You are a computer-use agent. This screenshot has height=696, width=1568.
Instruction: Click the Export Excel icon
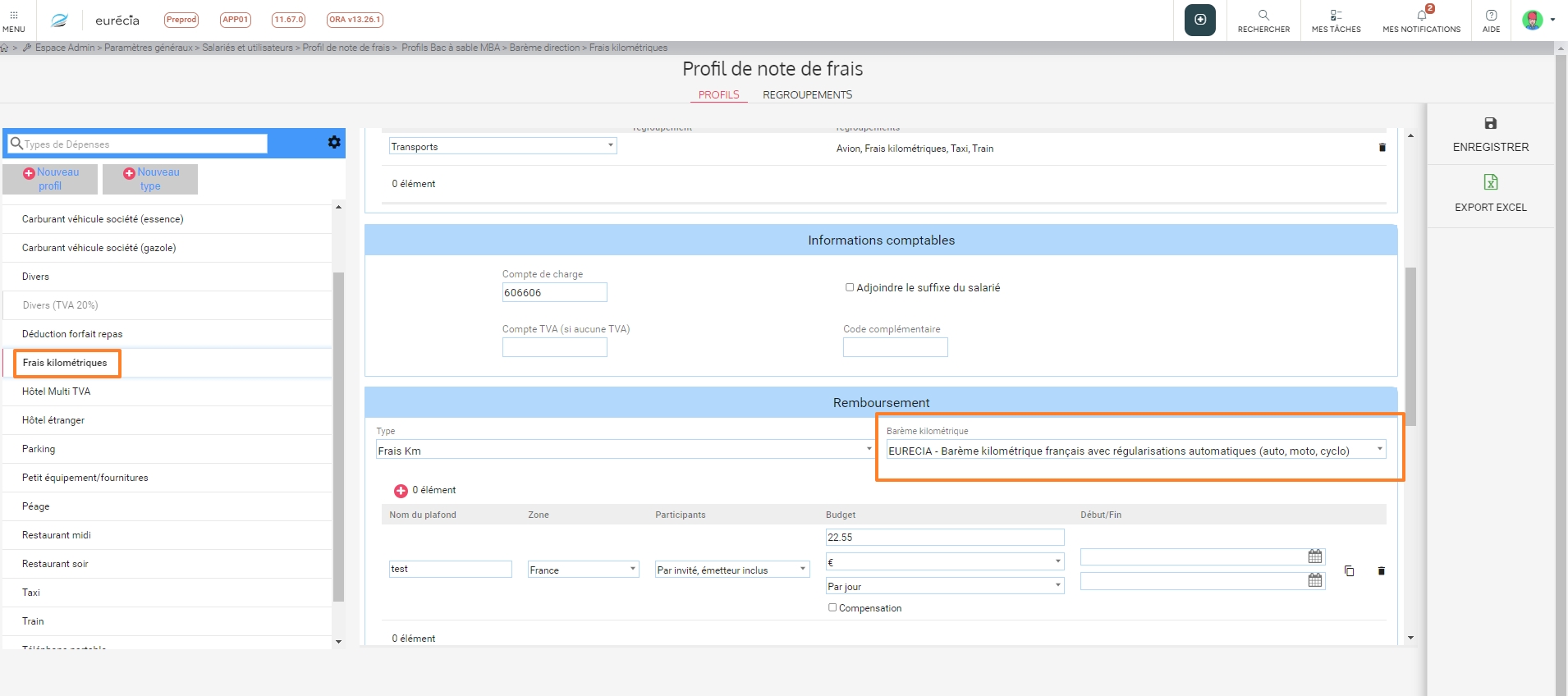click(x=1490, y=182)
